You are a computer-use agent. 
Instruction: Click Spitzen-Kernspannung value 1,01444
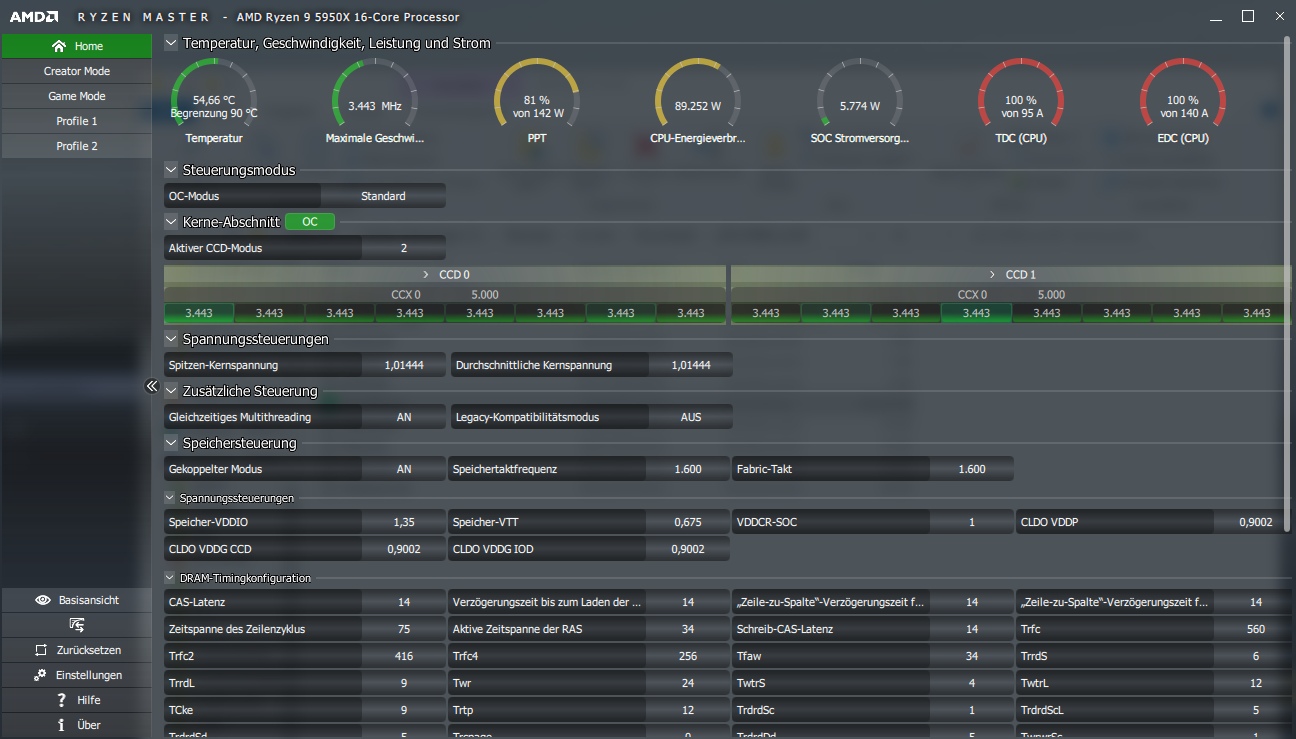[404, 365]
